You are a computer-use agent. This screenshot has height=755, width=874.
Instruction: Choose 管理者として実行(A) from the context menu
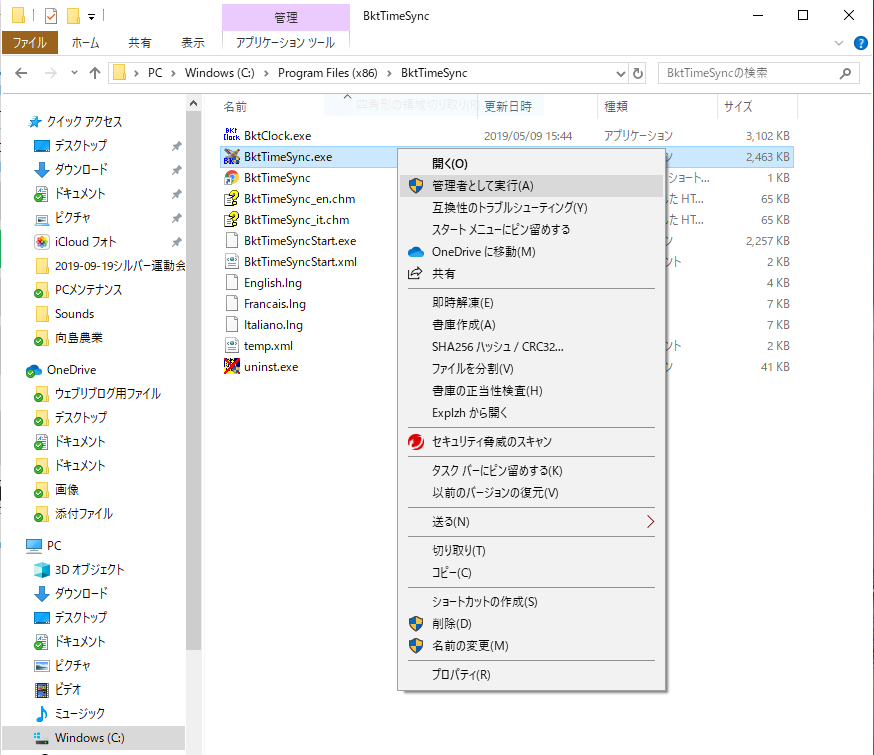pos(531,186)
